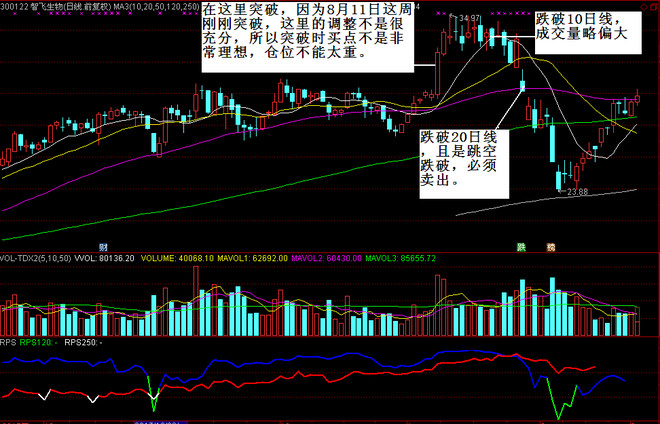Click the 34.97 high price label
Screen dimensions: 660x424
pyautogui.click(x=469, y=18)
